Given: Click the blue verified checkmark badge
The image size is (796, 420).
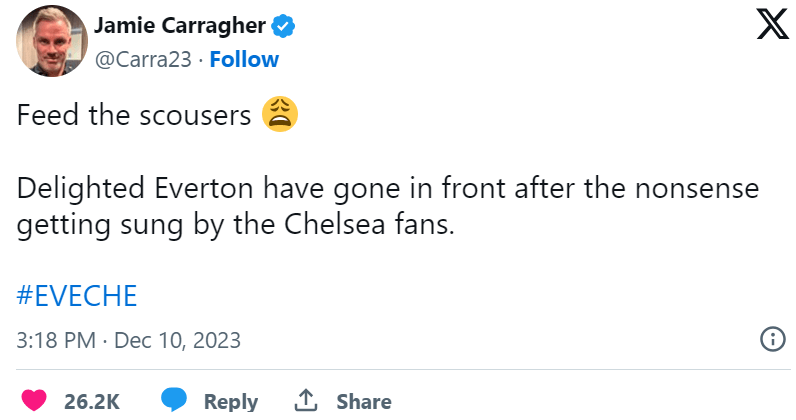Looking at the screenshot, I should click(x=284, y=27).
